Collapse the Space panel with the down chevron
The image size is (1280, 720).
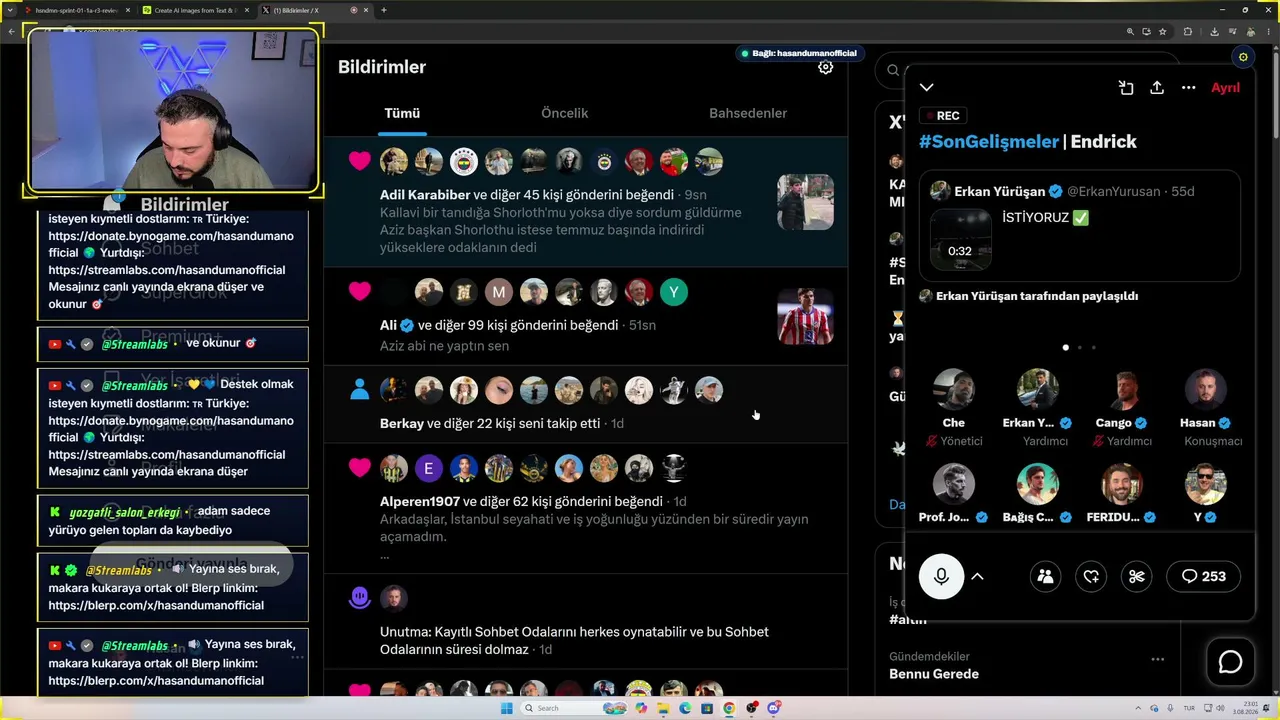pos(927,88)
